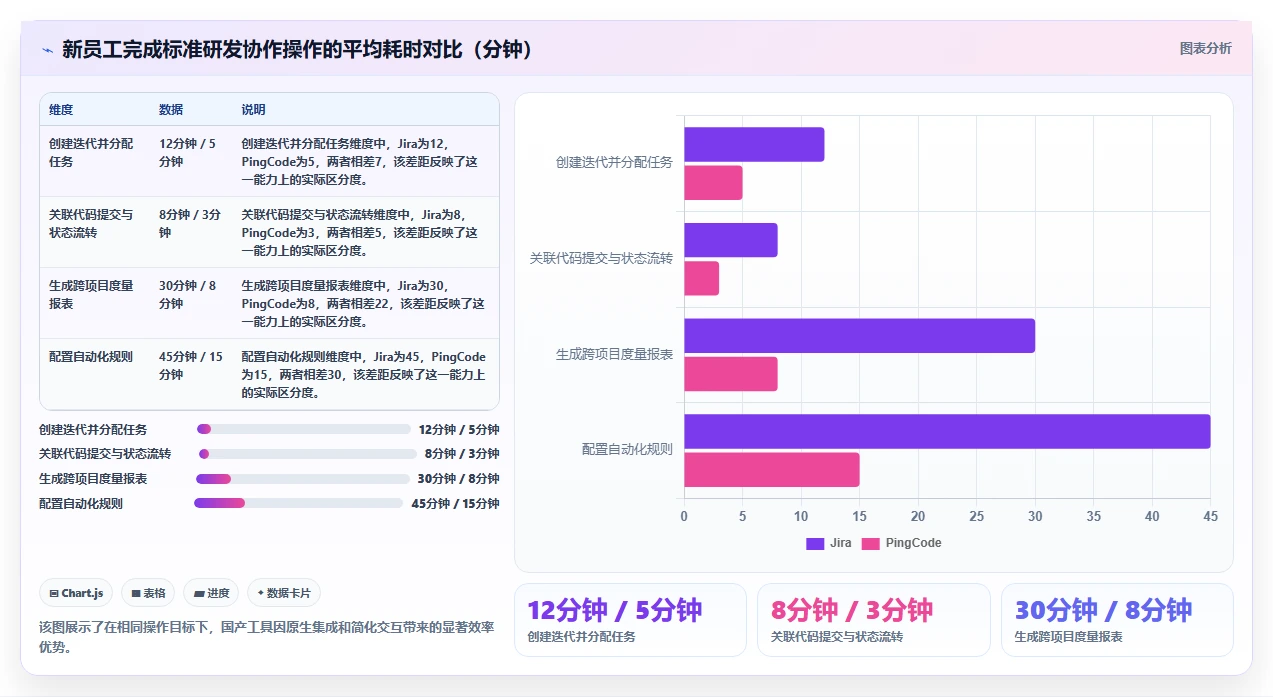This screenshot has width=1273, height=697.
Task: Click progress bar for 配置自动化规则
Action: click(x=299, y=503)
